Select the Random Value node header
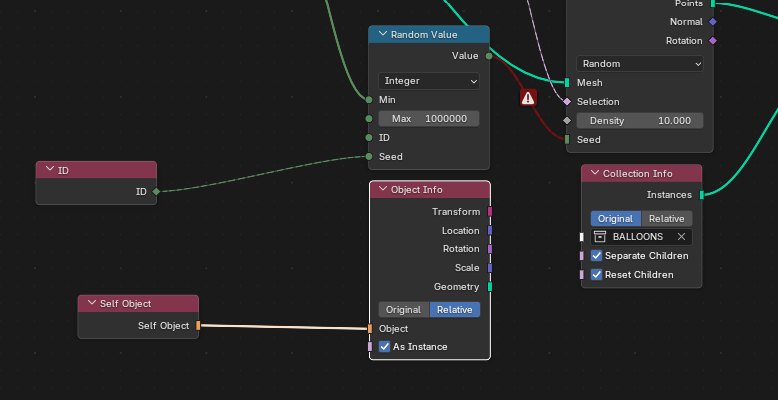This screenshot has width=778, height=400. click(x=429, y=35)
